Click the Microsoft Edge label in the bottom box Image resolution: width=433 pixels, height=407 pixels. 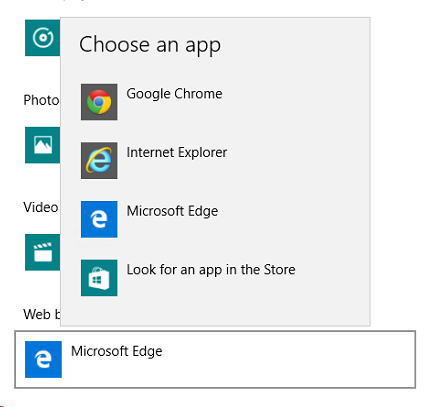coord(117,351)
